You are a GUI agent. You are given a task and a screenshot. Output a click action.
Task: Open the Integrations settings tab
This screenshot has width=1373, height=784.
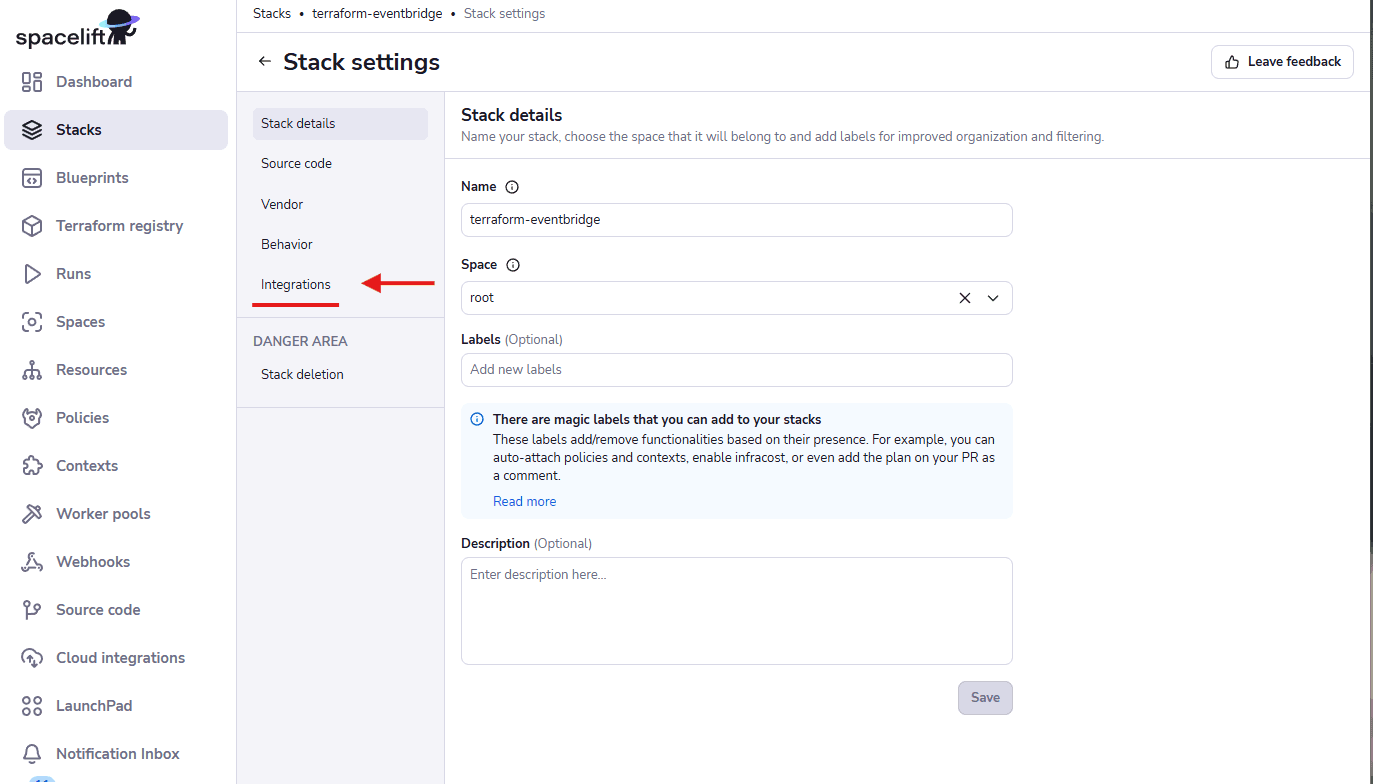click(x=340, y=285)
